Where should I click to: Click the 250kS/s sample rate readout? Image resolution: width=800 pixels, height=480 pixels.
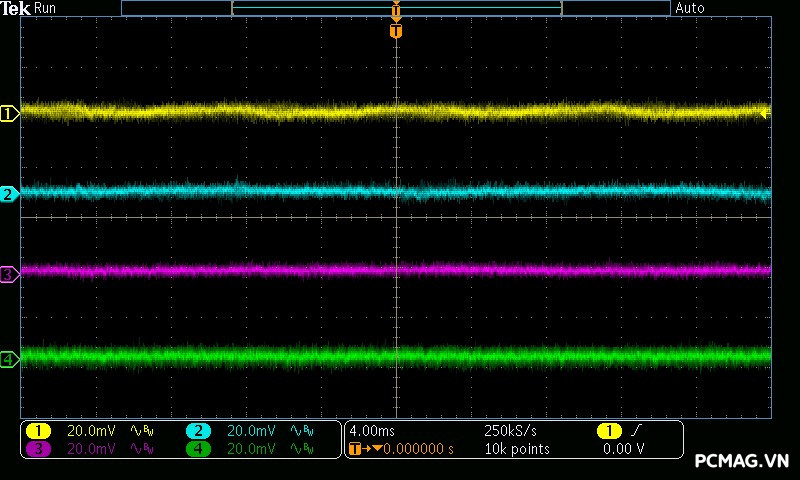pos(510,431)
